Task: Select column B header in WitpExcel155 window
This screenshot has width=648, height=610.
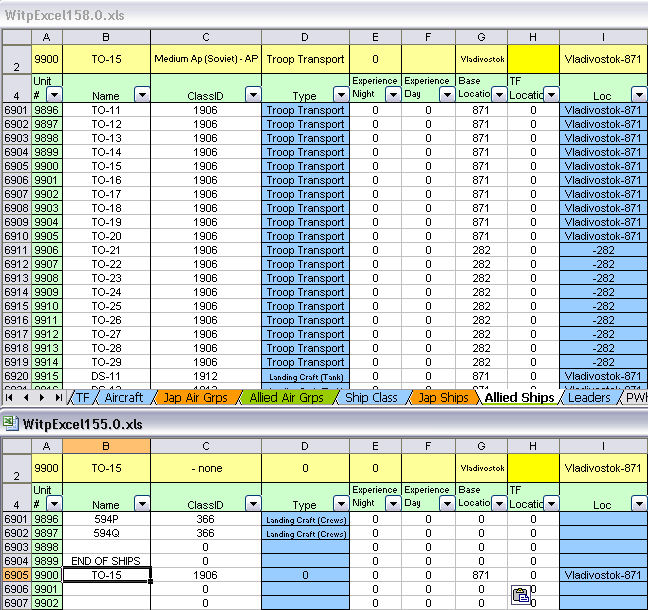Action: tap(106, 446)
